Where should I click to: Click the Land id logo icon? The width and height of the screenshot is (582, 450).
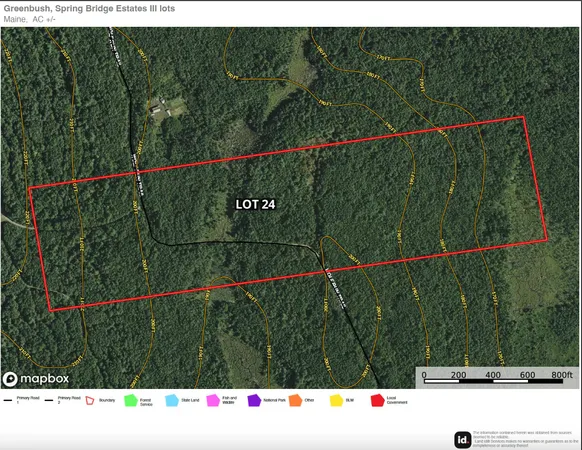[462, 440]
